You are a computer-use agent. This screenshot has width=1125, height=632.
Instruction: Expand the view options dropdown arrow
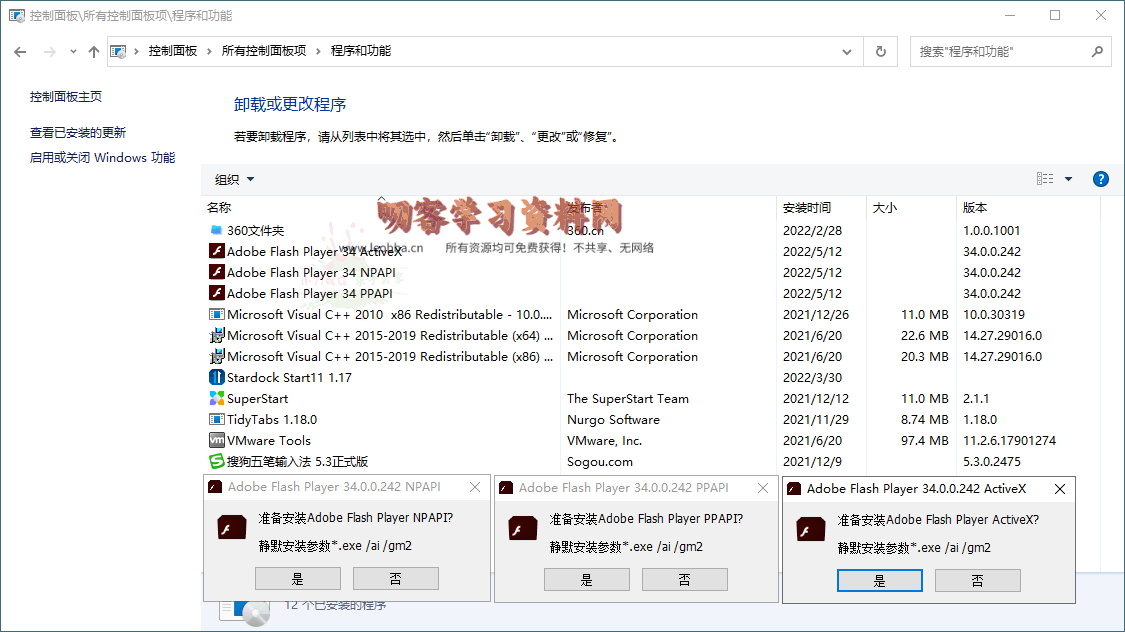coord(1068,179)
